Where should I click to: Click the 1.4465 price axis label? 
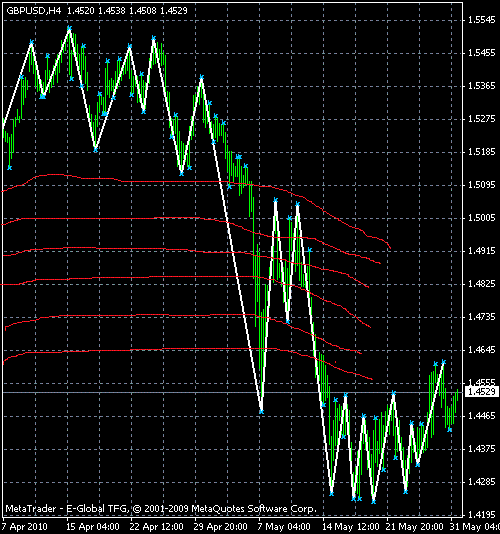(x=482, y=416)
